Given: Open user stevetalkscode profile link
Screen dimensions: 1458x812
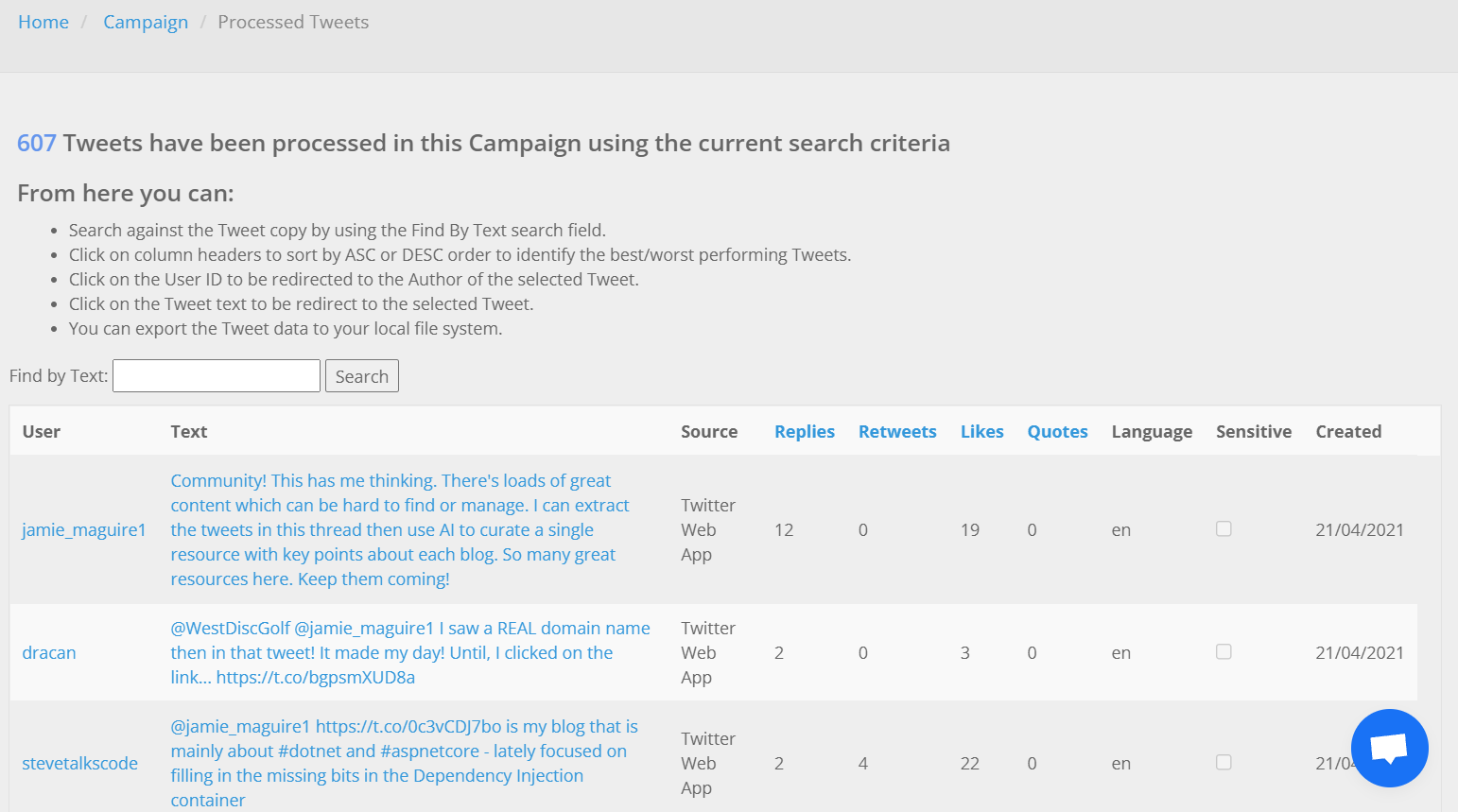Looking at the screenshot, I should tap(80, 764).
